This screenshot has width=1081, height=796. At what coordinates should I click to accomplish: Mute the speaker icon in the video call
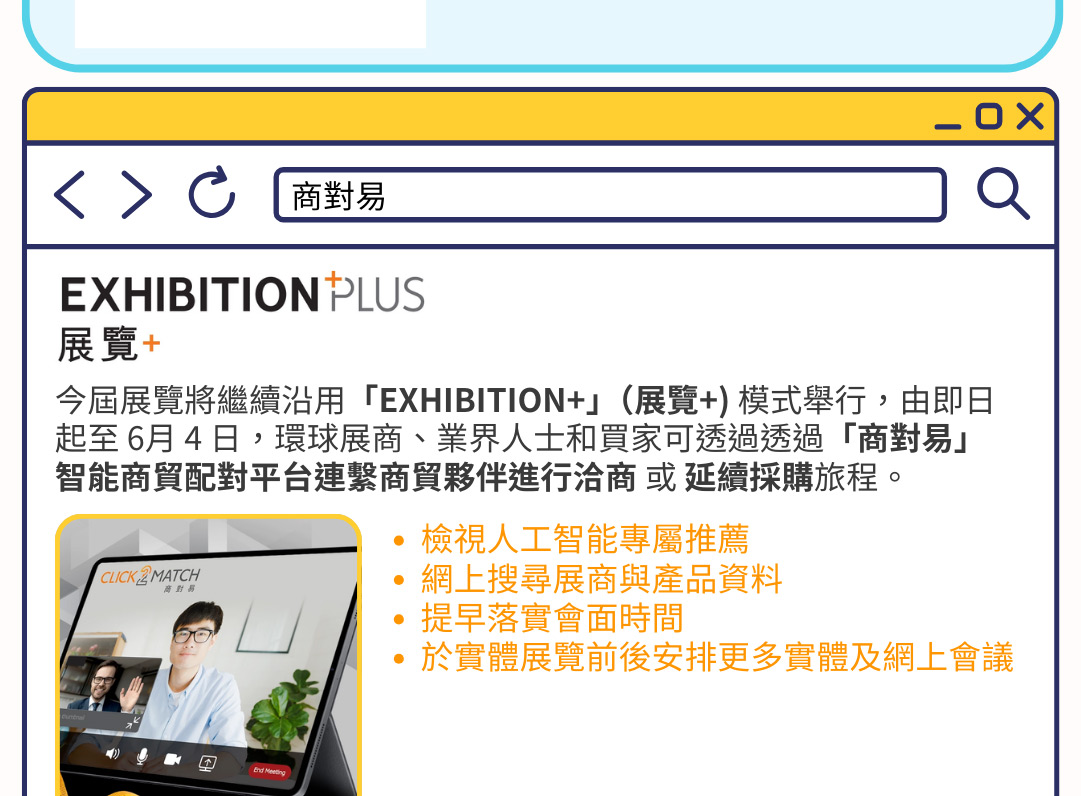112,753
